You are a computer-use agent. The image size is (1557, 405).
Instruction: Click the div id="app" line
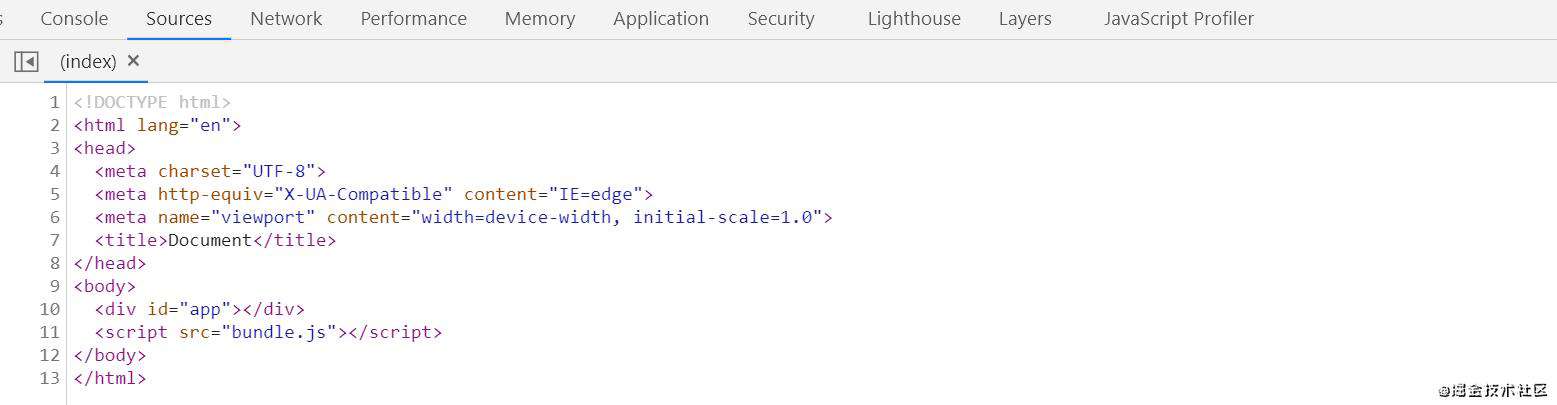coord(200,309)
